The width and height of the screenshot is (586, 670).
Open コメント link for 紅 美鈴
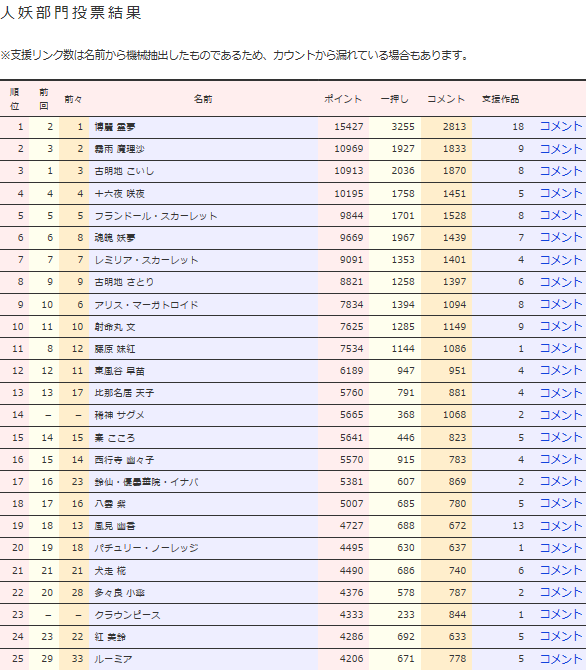click(561, 637)
